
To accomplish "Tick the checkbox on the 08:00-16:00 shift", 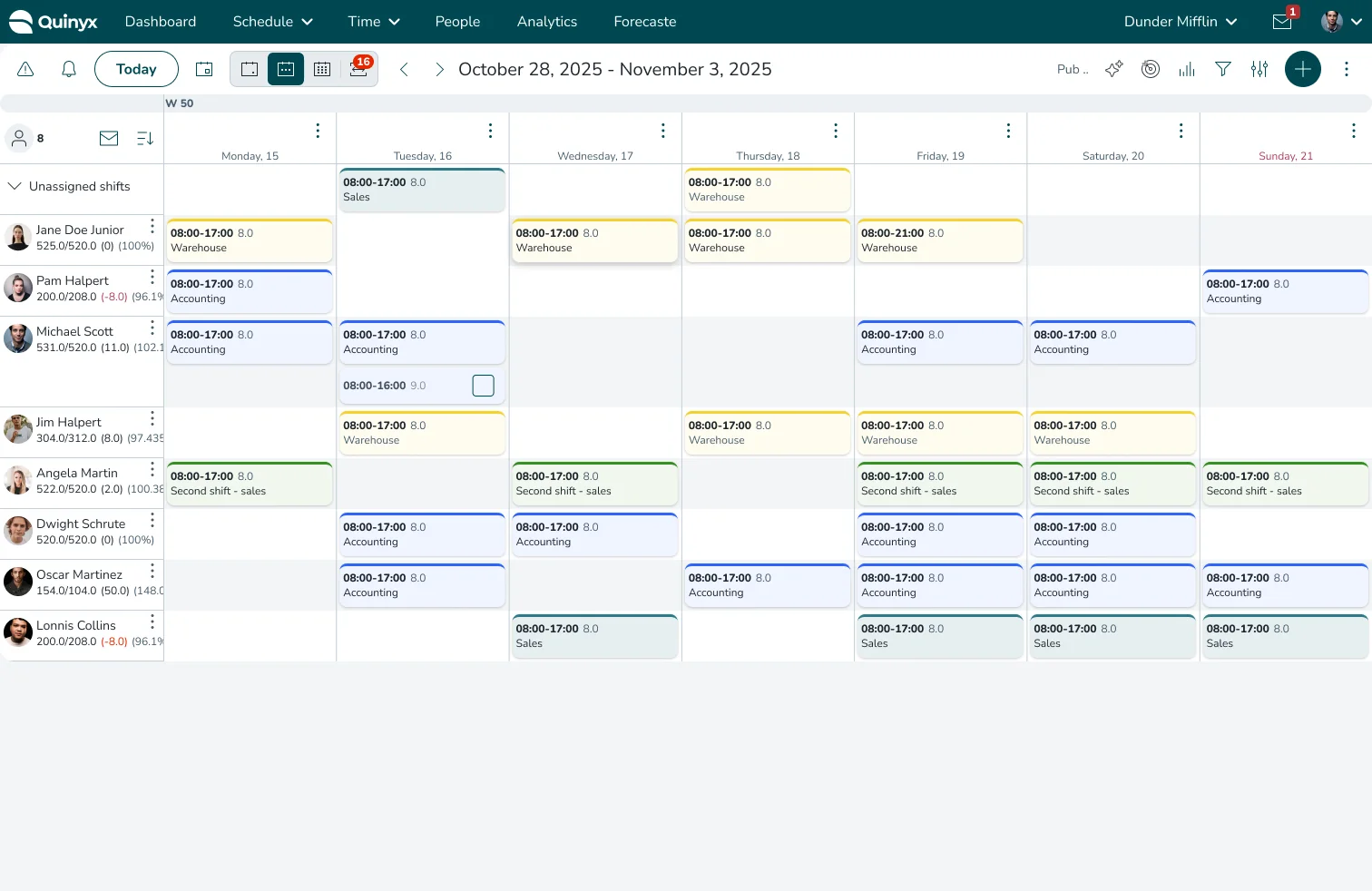I will pyautogui.click(x=484, y=386).
